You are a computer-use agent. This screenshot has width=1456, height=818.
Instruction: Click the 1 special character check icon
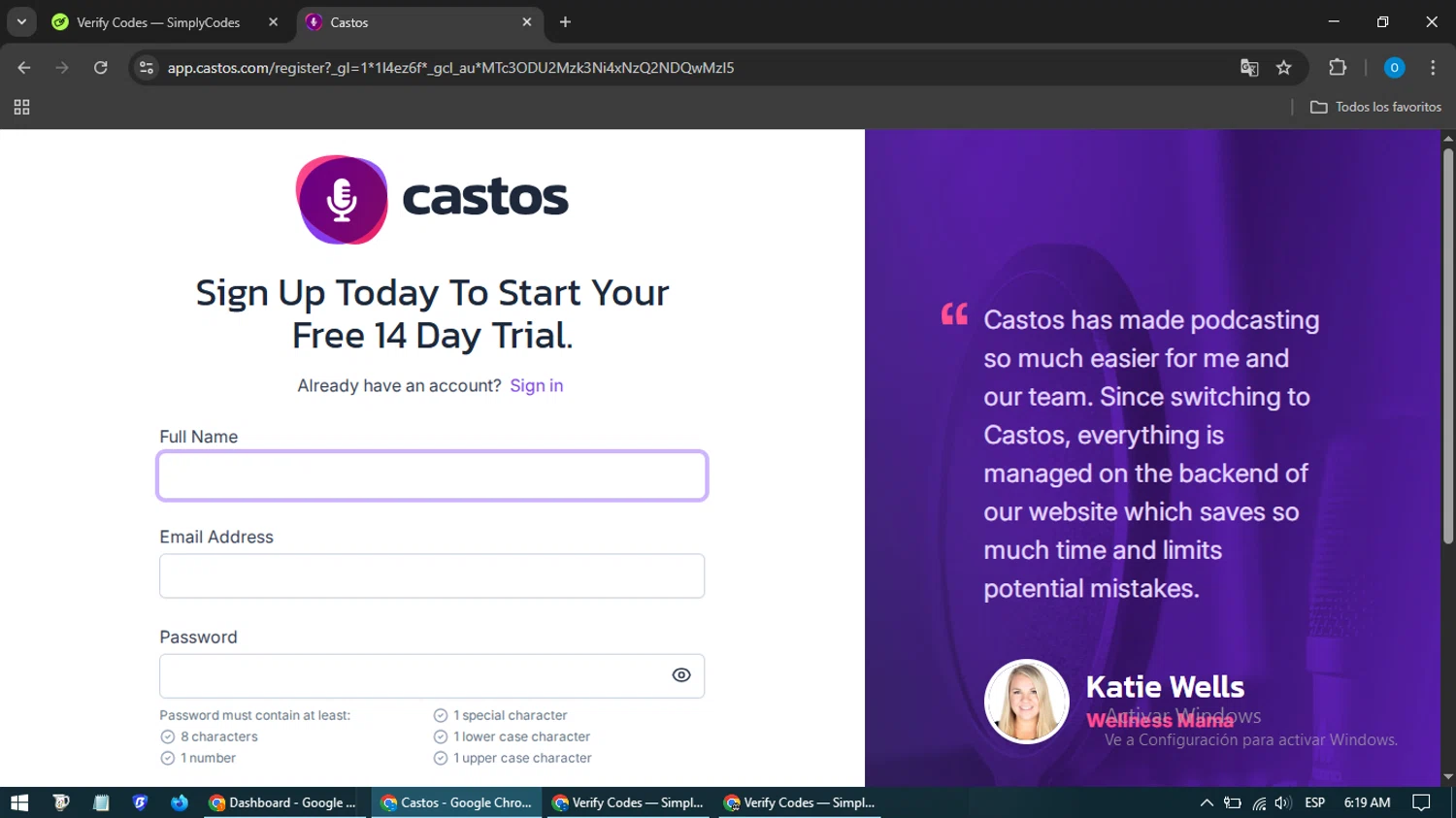(440, 715)
